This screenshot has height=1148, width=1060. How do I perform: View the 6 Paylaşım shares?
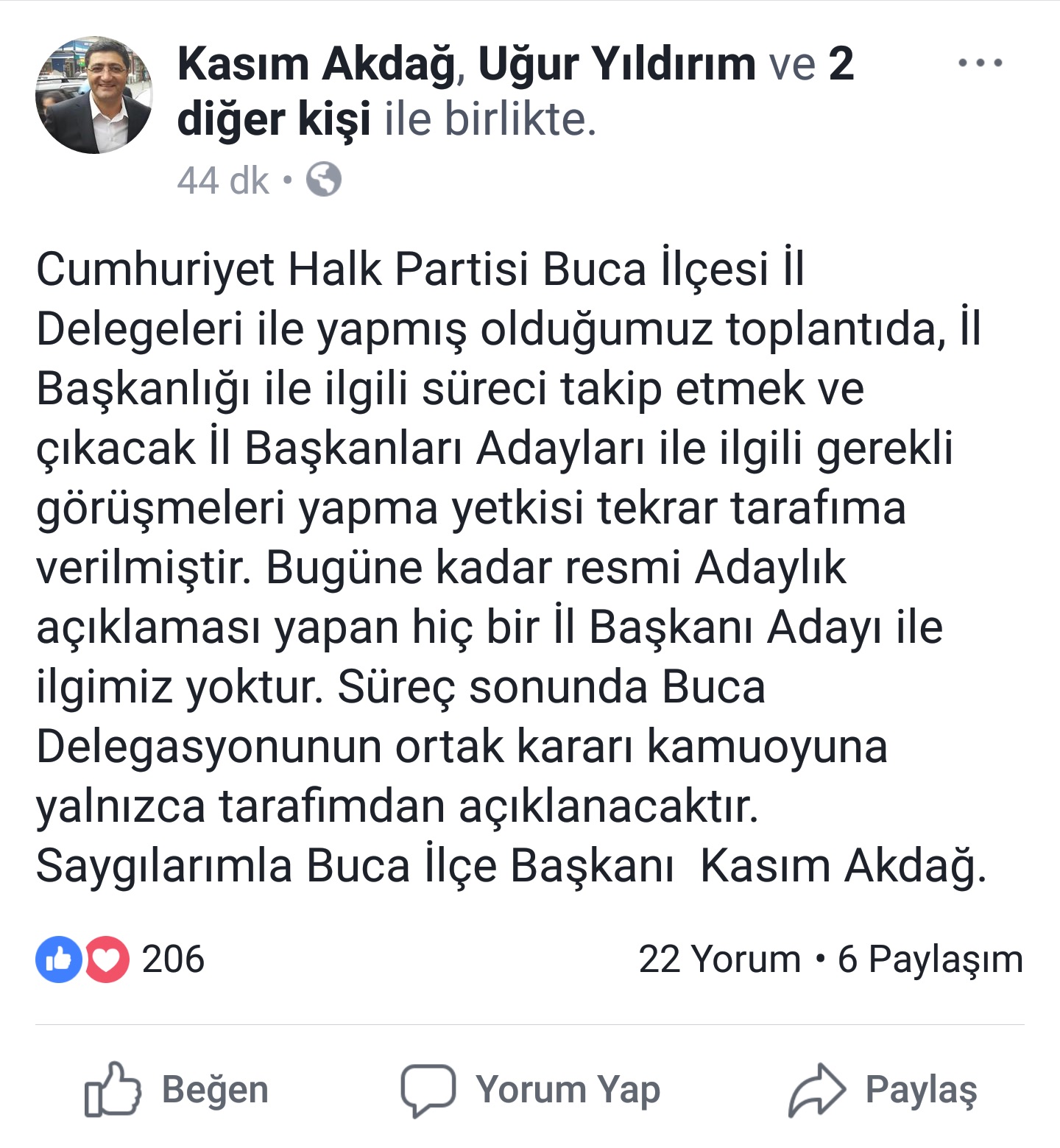pyautogui.click(x=930, y=960)
